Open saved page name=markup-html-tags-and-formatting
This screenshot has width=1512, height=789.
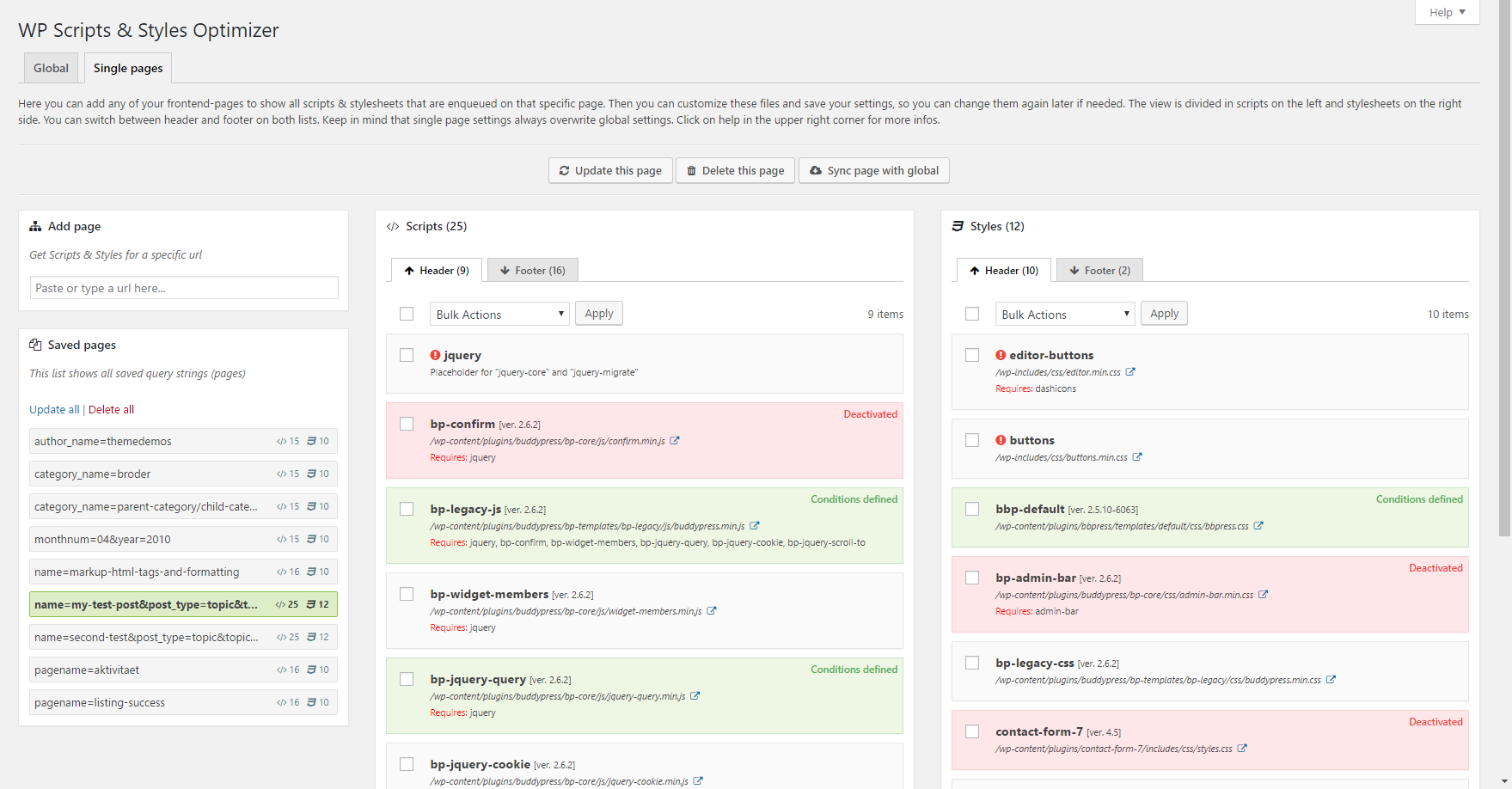(x=183, y=572)
